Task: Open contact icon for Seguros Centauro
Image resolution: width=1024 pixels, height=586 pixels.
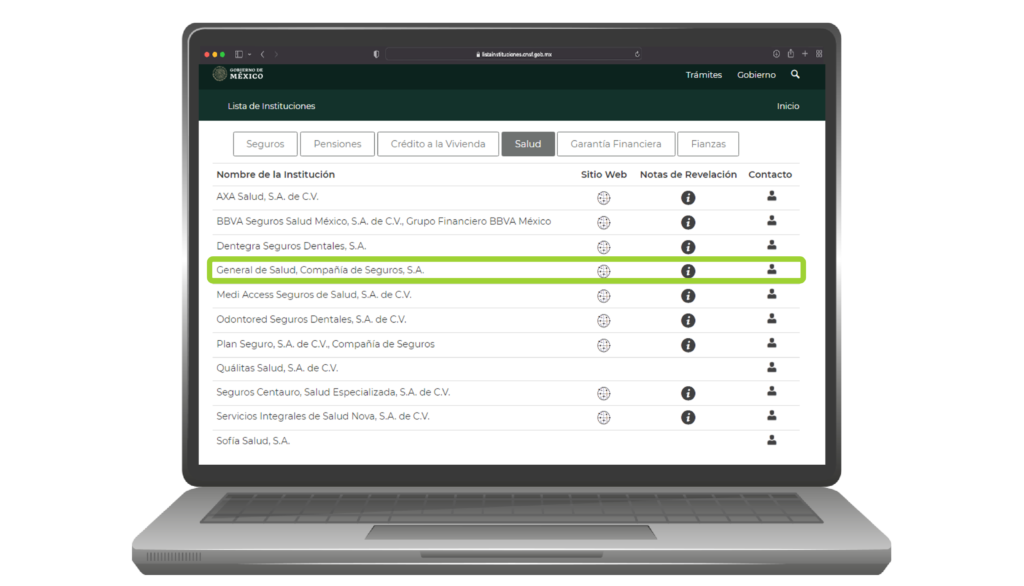Action: click(771, 391)
